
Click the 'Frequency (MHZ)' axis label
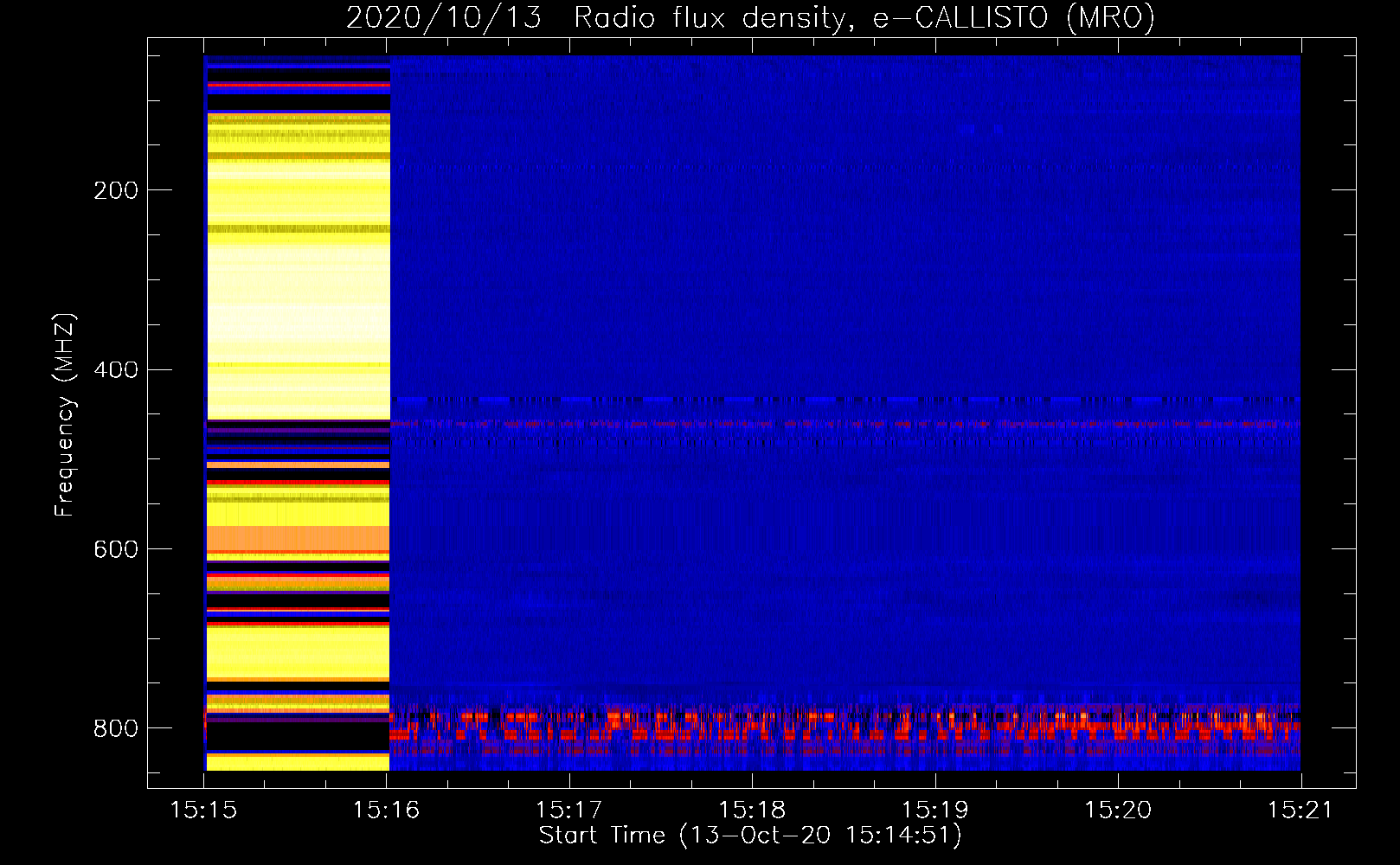coord(64,415)
